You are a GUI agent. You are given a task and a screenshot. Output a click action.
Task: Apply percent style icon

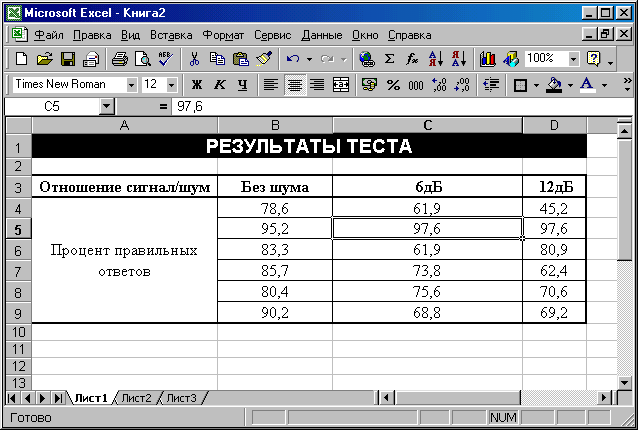coord(393,85)
